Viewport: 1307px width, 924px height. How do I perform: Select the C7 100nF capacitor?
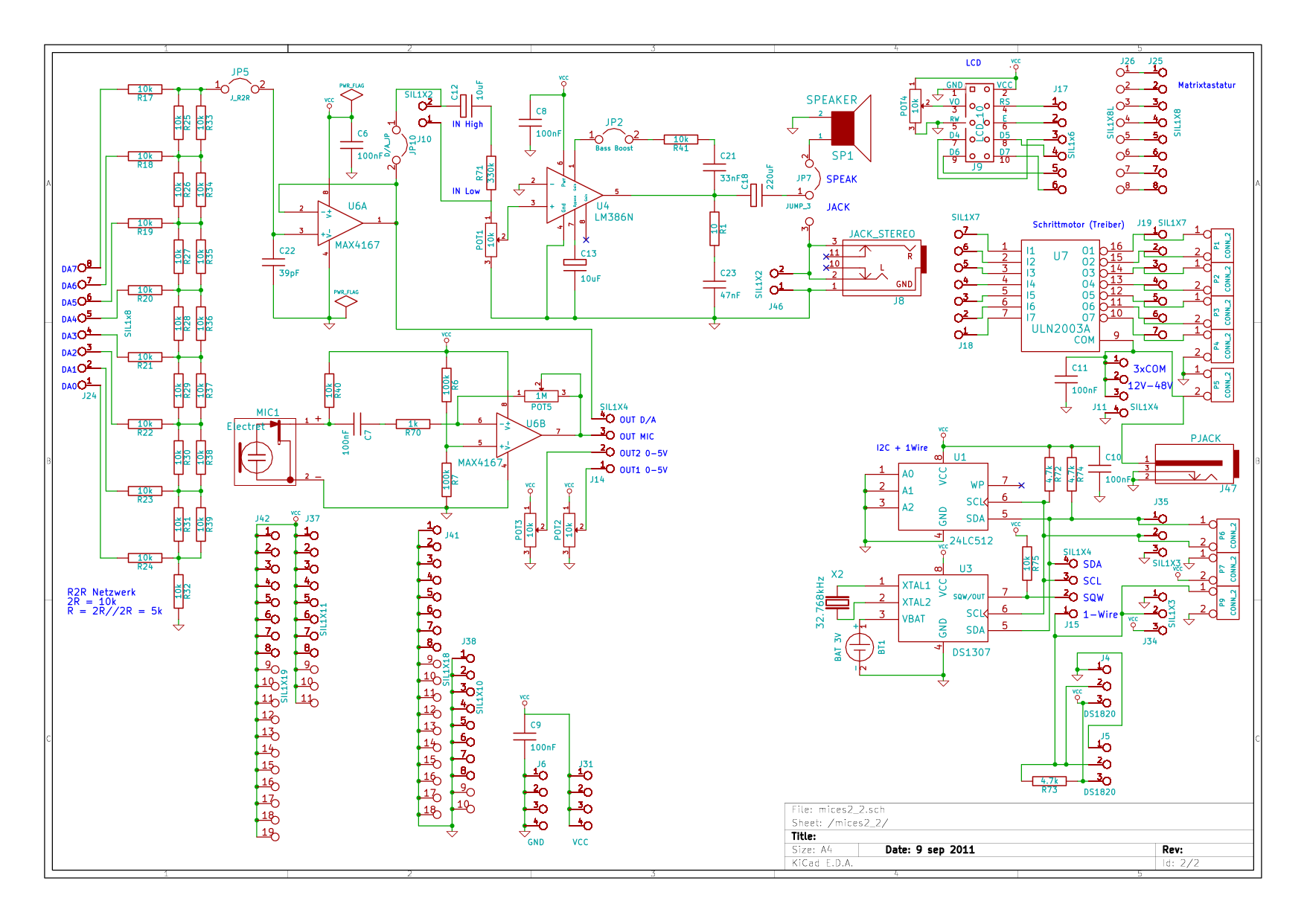[357, 424]
